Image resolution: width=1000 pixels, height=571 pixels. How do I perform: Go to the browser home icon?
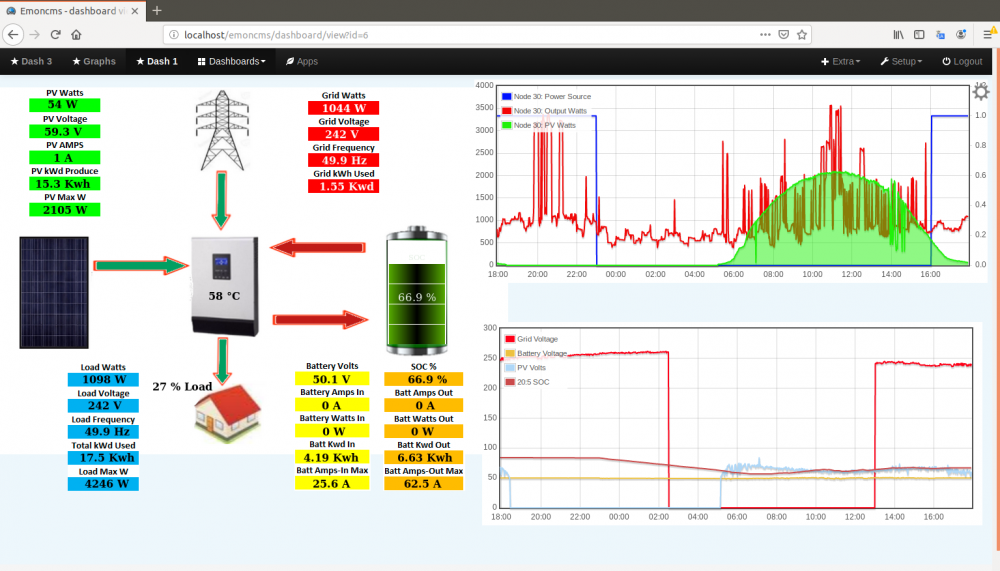click(x=77, y=34)
